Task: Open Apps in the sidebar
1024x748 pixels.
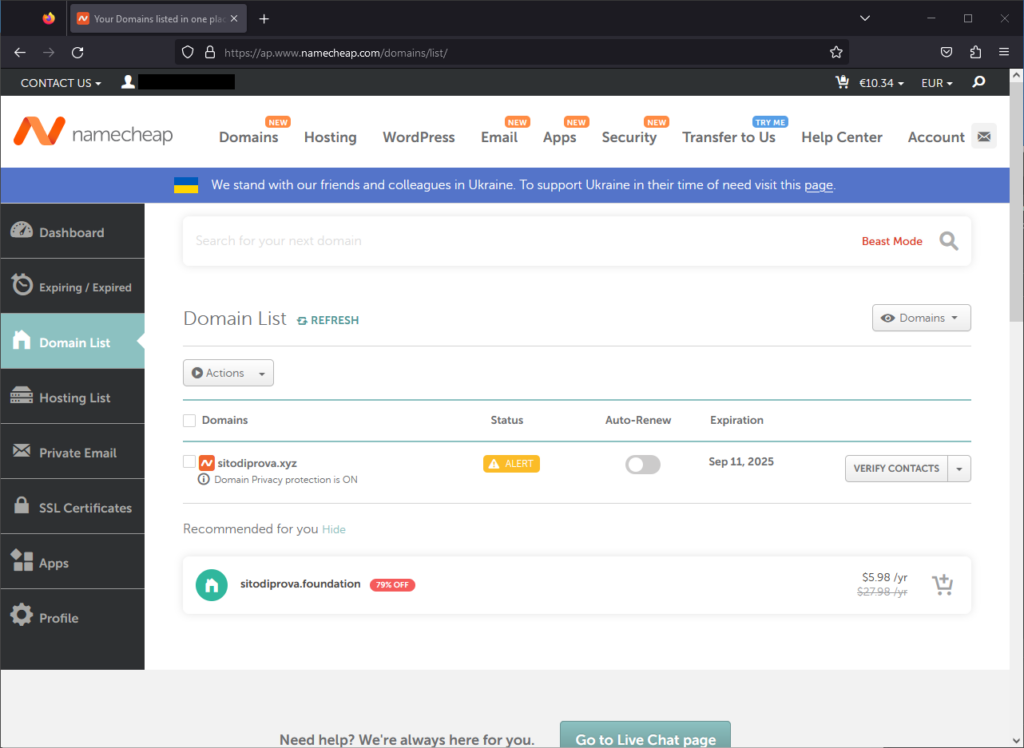Action: 72,561
